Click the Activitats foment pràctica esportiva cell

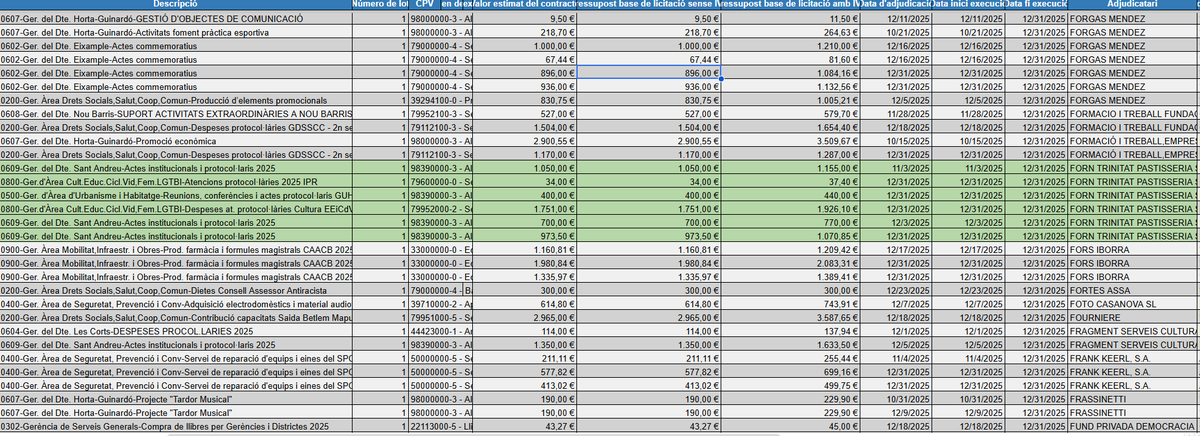tap(178, 32)
